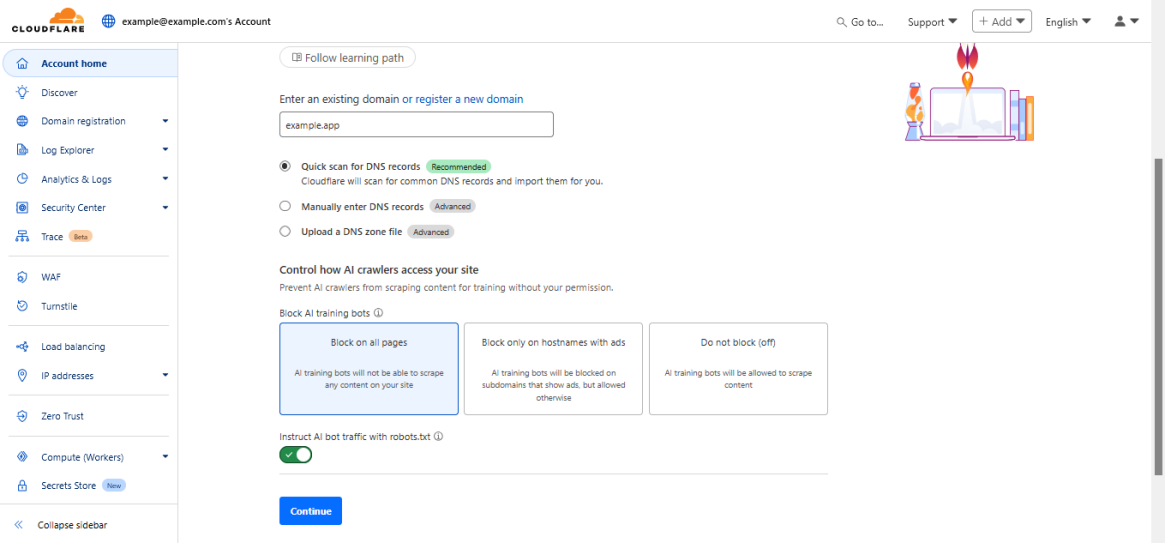Expand Security Center submenu arrow
This screenshot has width=1165, height=543.
point(166,208)
